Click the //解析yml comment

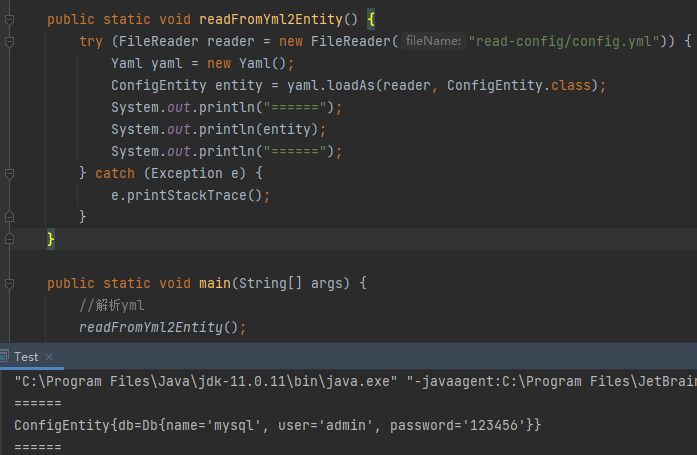pyautogui.click(x=112, y=305)
